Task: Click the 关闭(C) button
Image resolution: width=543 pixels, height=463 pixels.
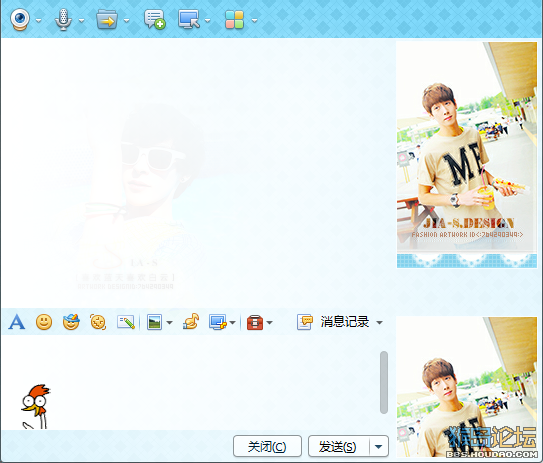Action: click(x=267, y=446)
